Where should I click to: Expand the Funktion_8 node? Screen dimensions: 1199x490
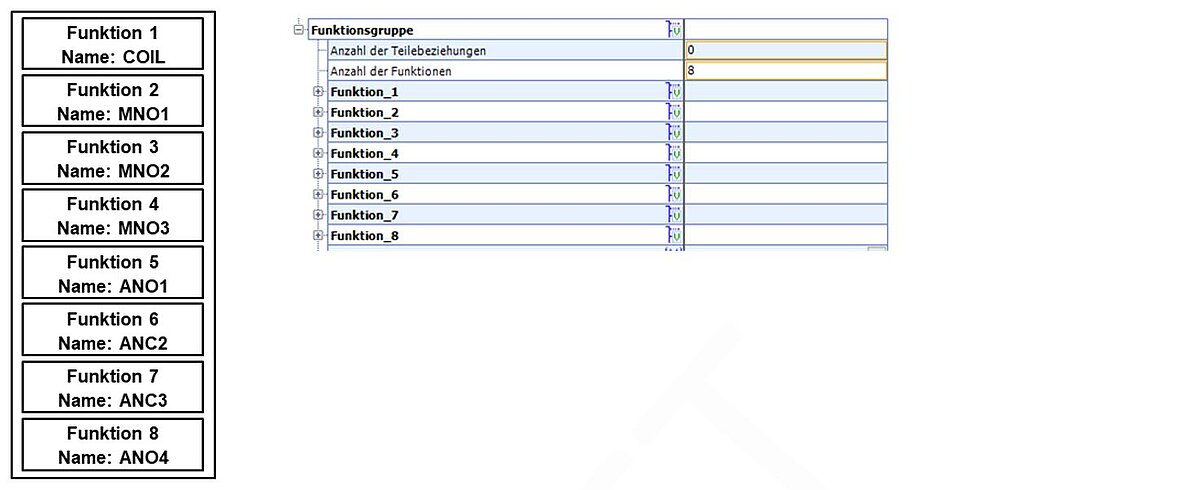point(318,236)
